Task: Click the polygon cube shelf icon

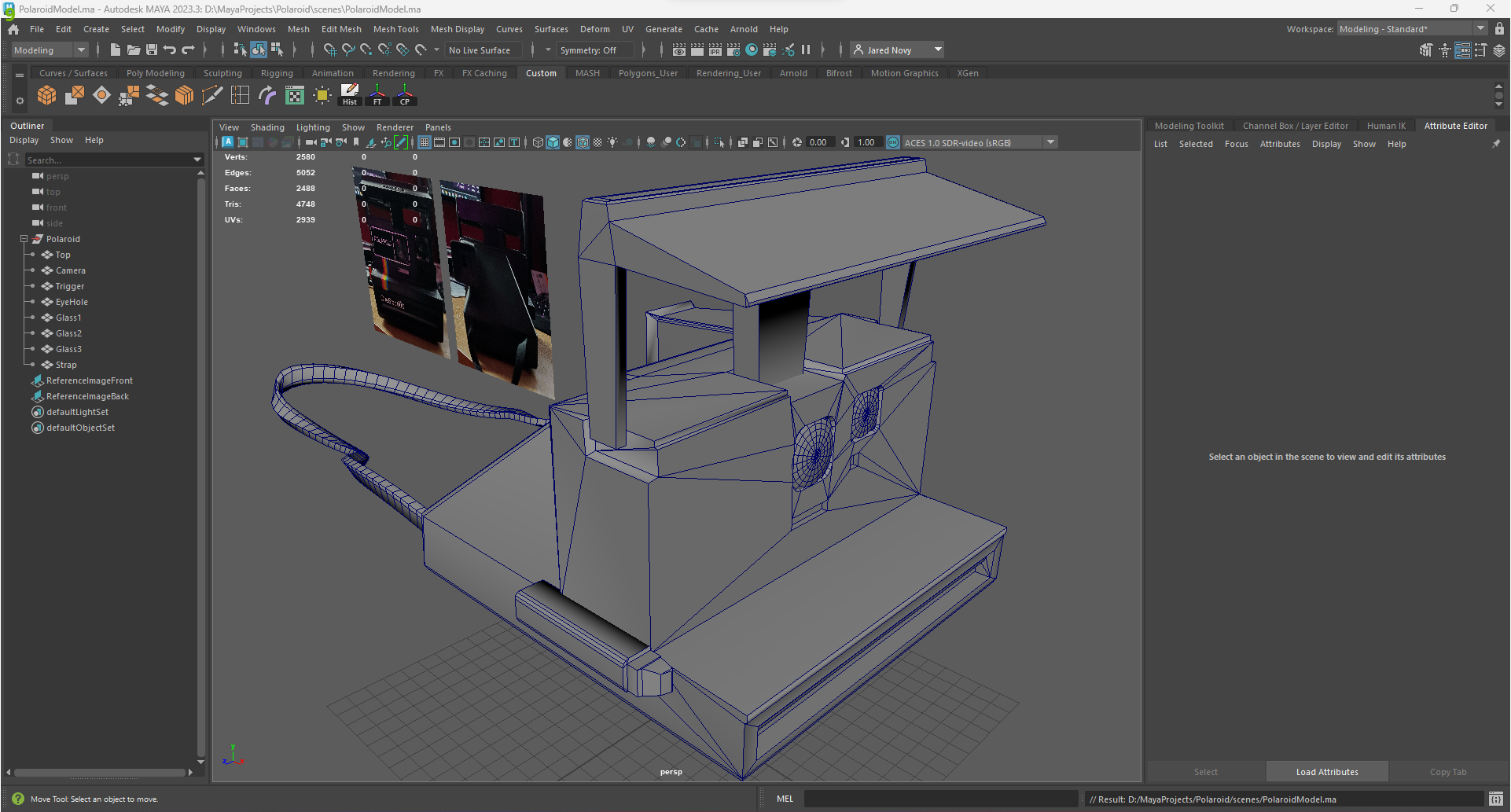Action: coord(47,96)
